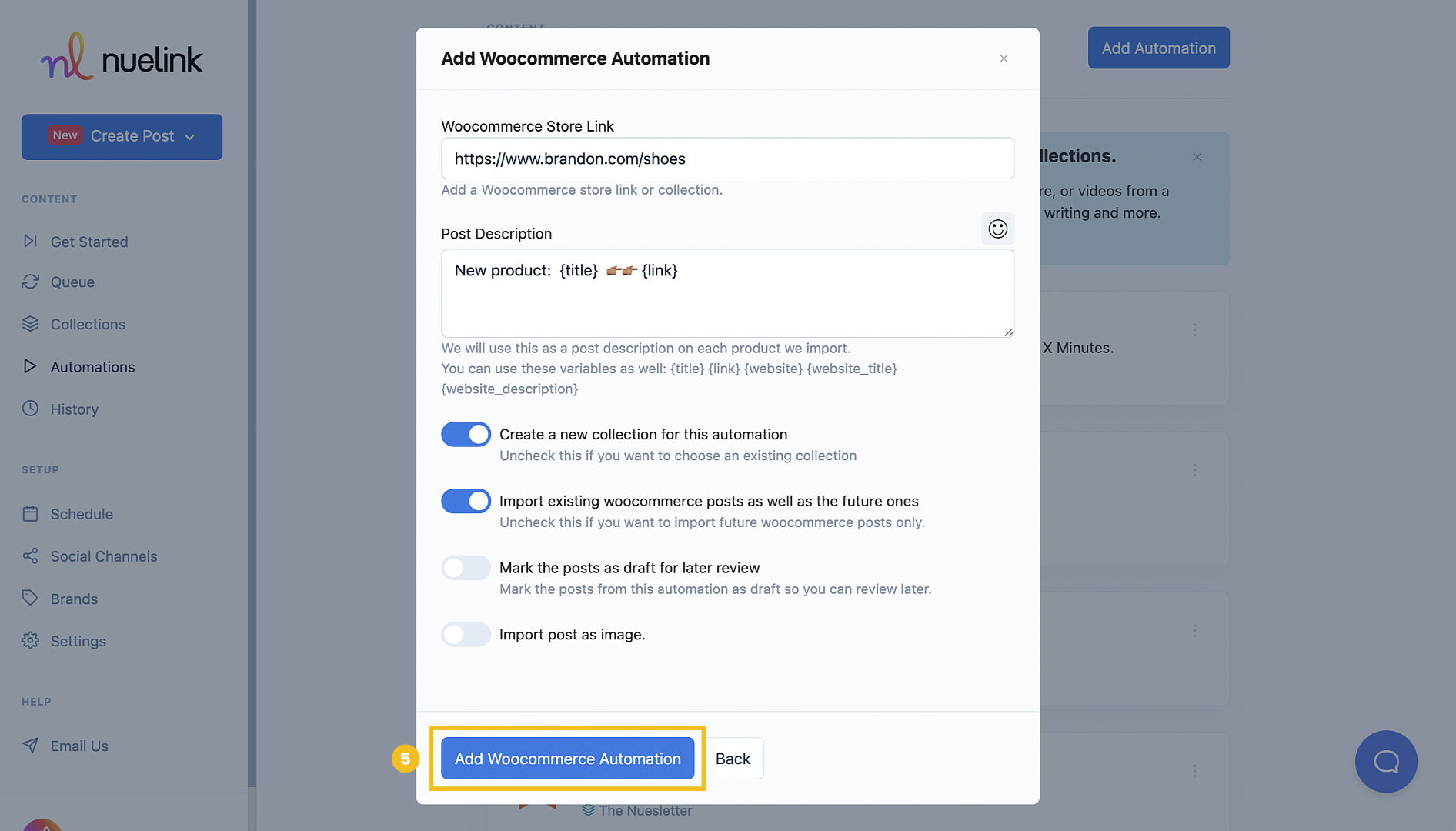Image resolution: width=1456 pixels, height=831 pixels.
Task: Close the Add Woocommerce Automation dialog
Action: point(1004,58)
